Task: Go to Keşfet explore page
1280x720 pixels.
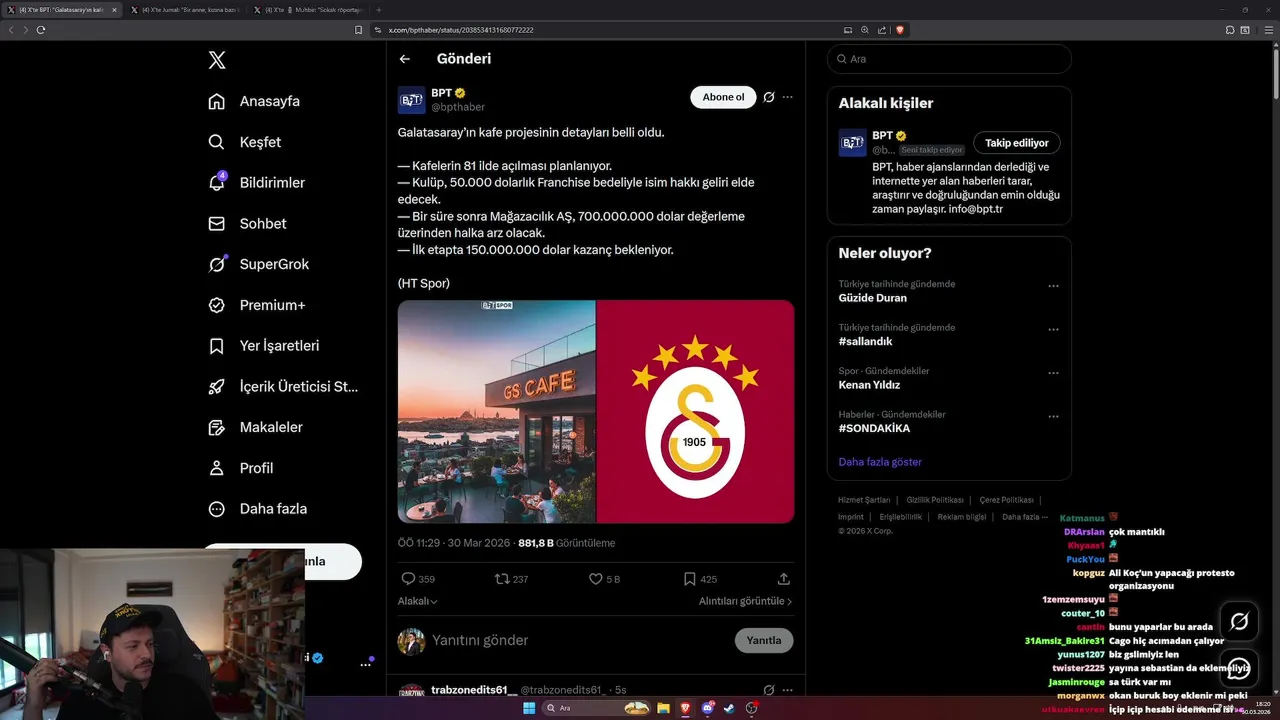Action: (x=245, y=142)
